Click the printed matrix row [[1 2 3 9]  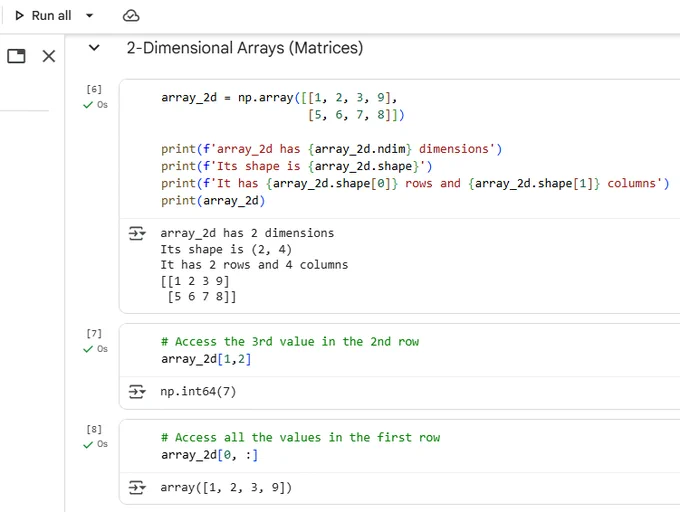tap(195, 281)
